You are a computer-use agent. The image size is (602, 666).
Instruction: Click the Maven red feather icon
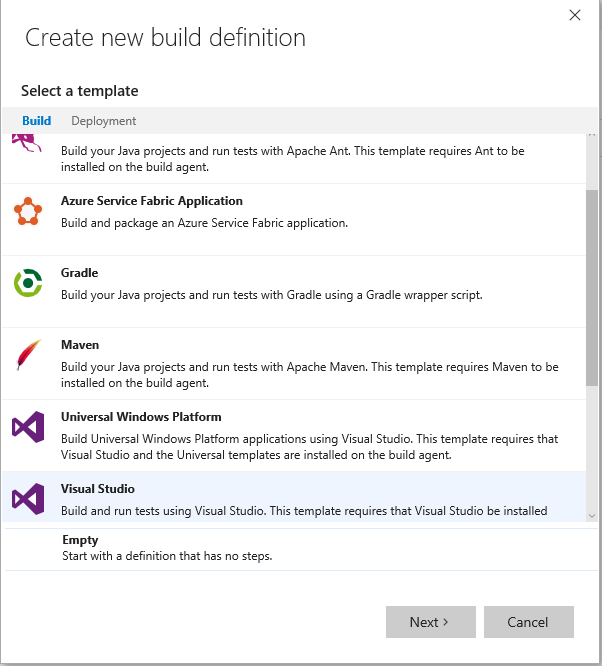28,355
